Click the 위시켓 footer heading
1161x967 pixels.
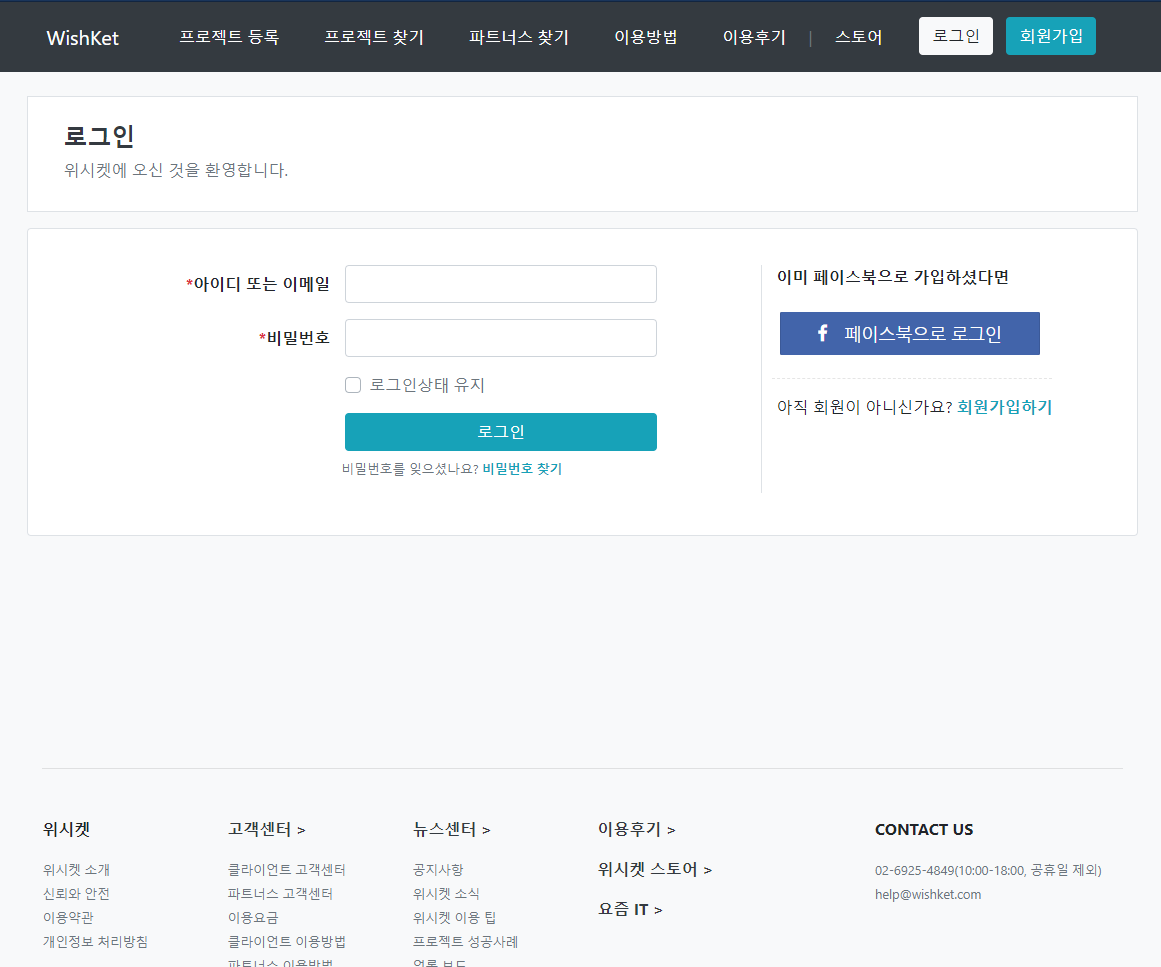(66, 829)
